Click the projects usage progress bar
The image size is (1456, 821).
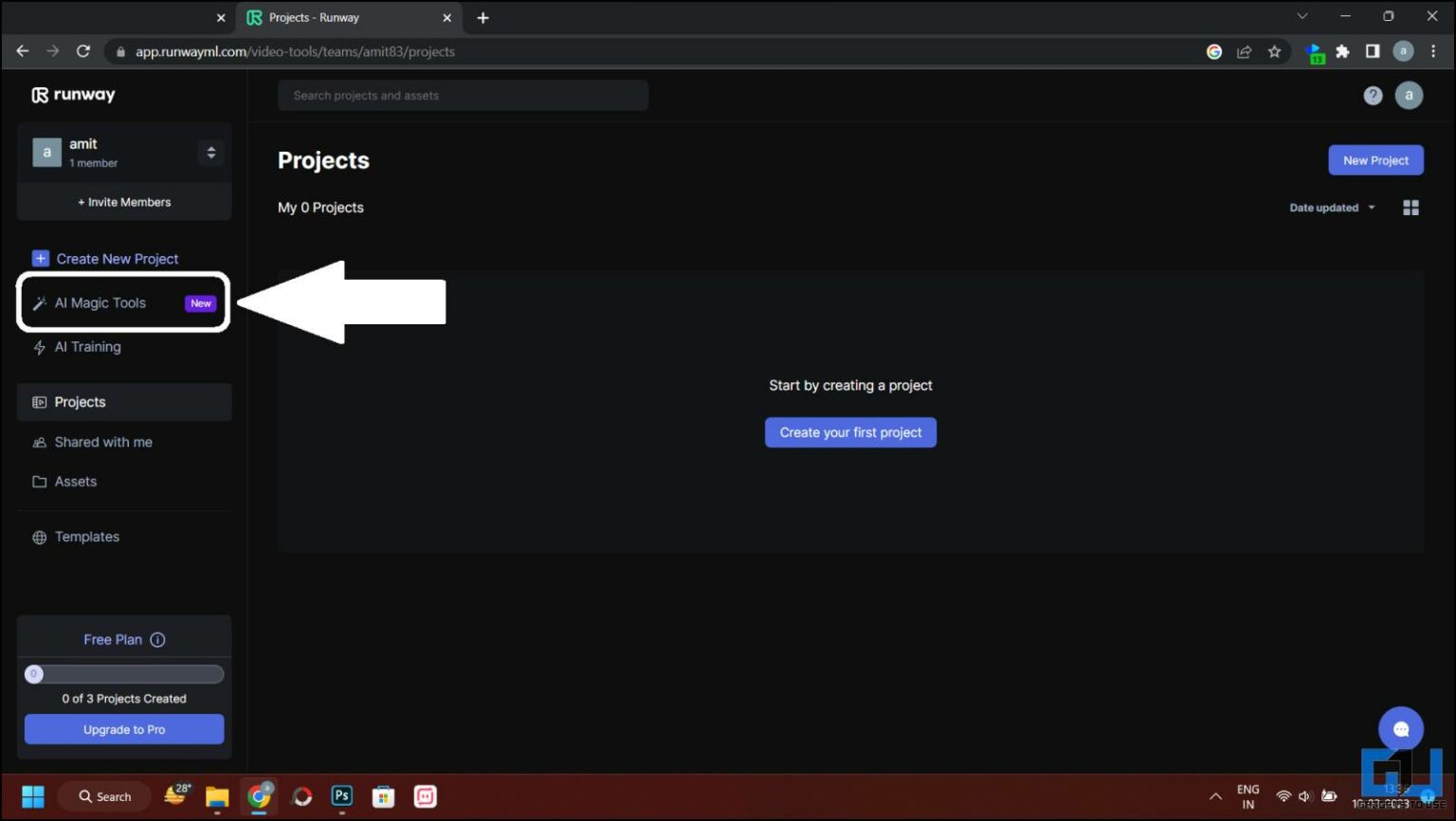click(123, 673)
